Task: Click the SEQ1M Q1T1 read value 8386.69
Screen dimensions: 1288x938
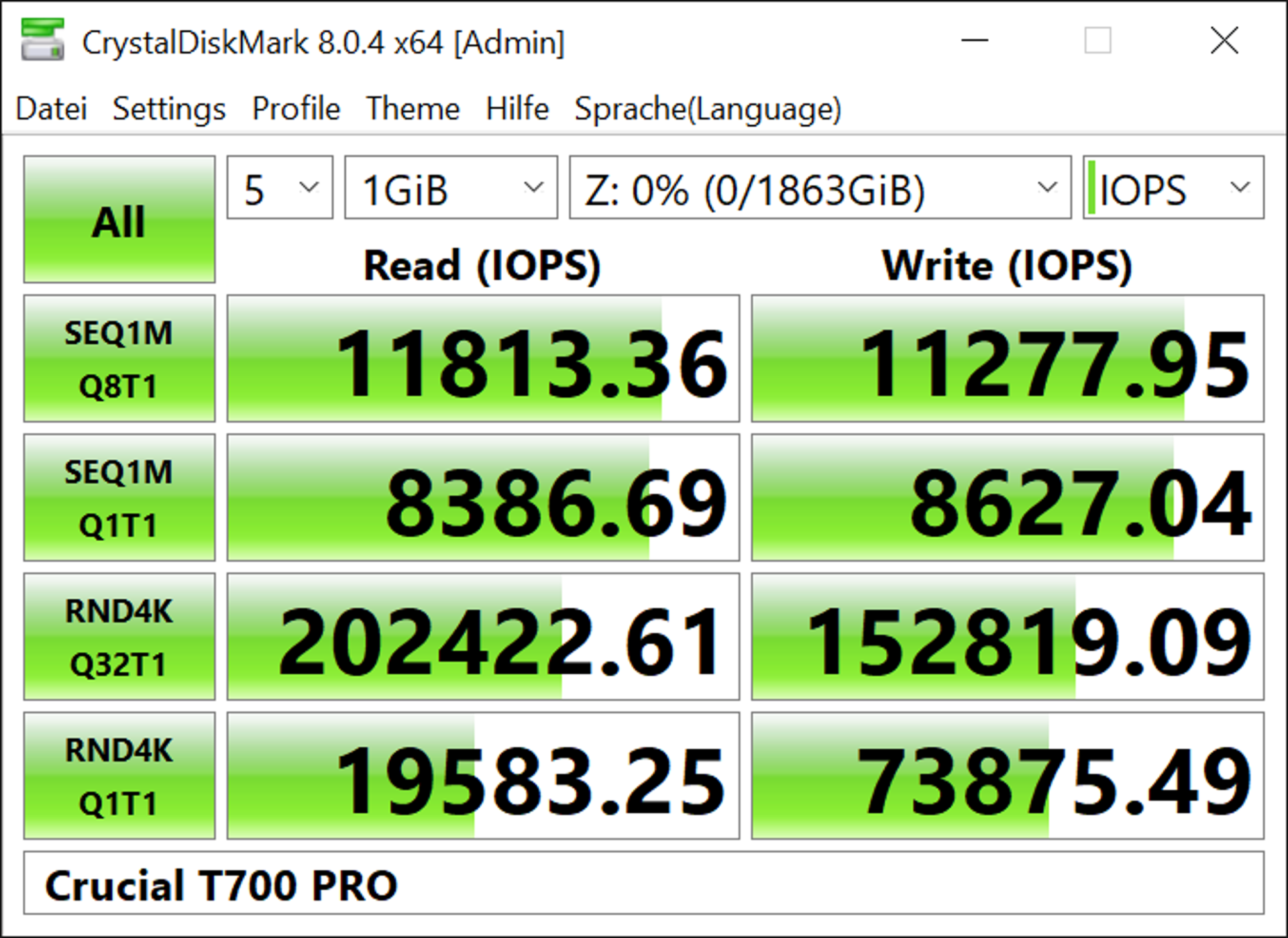Action: click(483, 497)
